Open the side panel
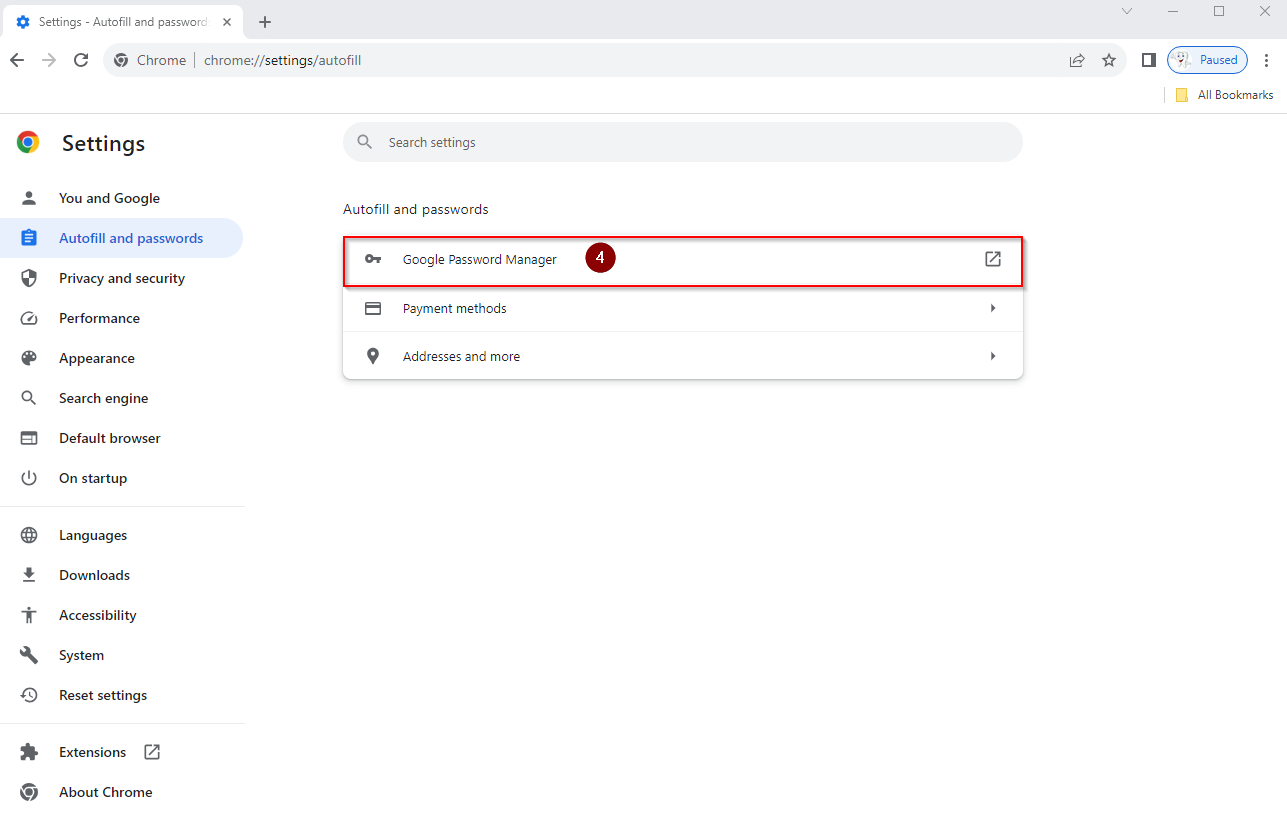 [1149, 60]
